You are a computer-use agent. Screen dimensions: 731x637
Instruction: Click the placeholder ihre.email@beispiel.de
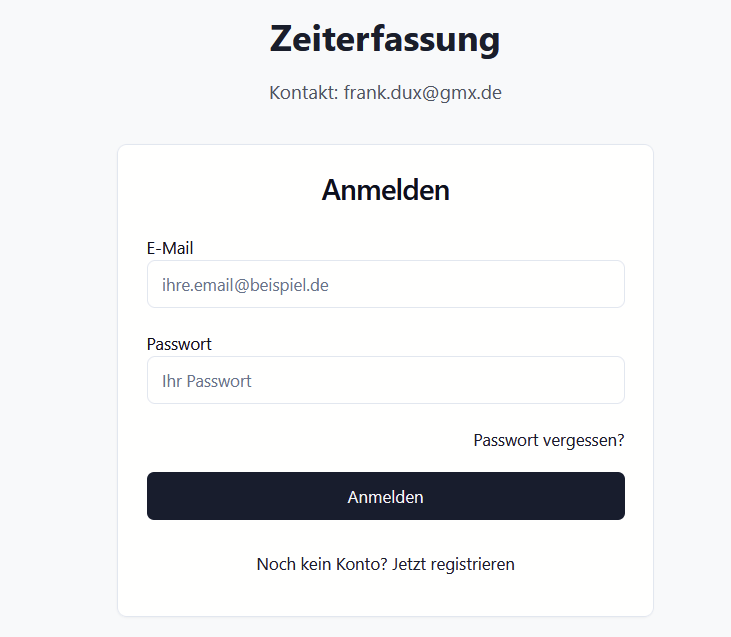(245, 285)
